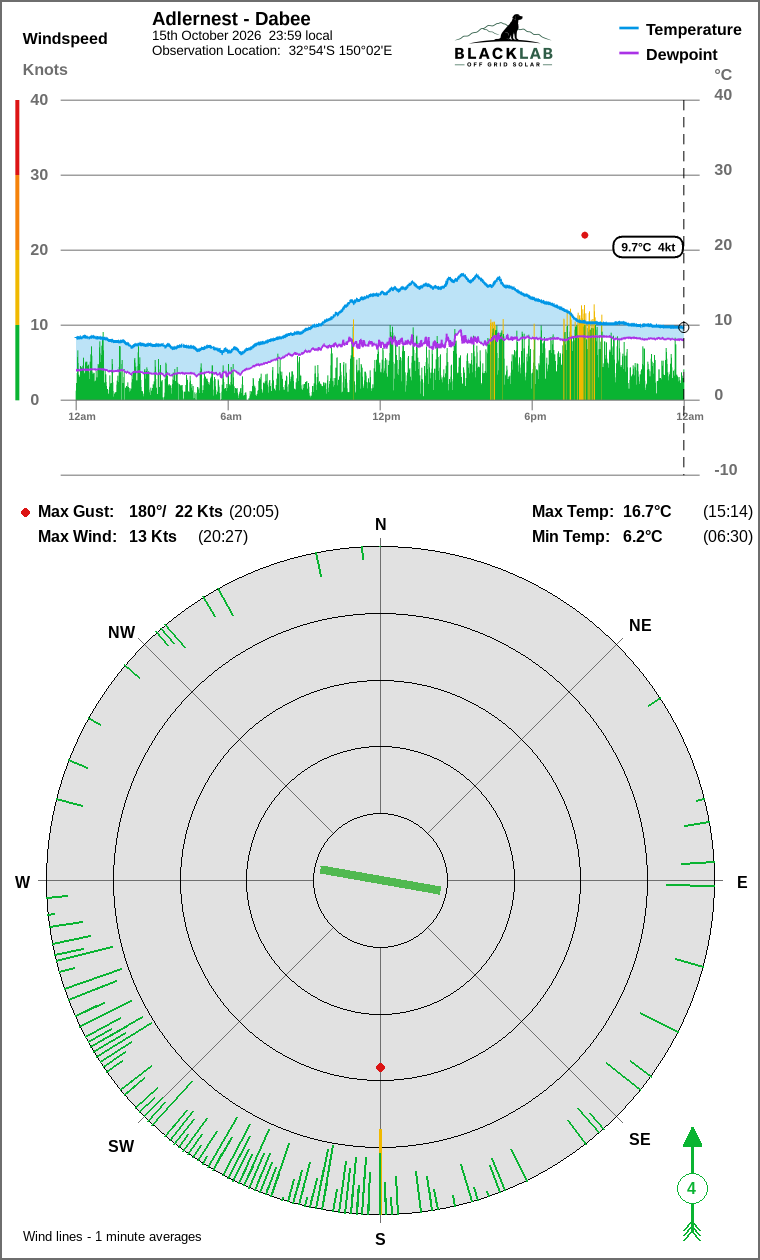760x1260 pixels.
Task: Click the 6pm time axis label
Action: click(535, 416)
